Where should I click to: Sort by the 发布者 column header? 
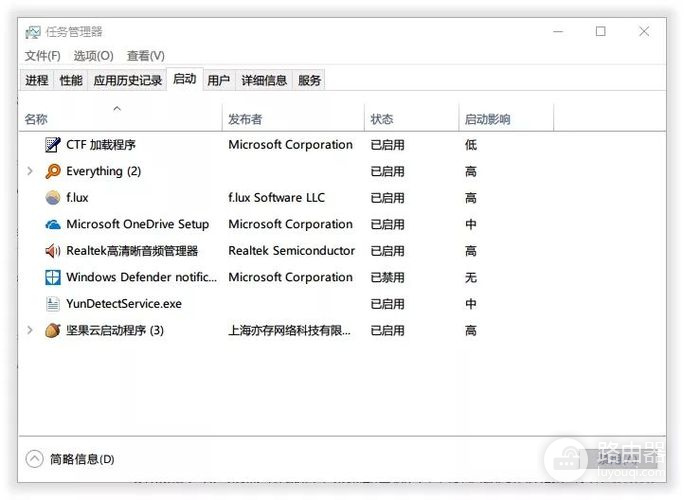click(293, 117)
